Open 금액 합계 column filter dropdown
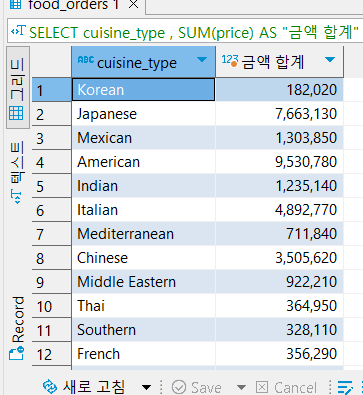Viewport: 363px width, 395px height. [330, 60]
